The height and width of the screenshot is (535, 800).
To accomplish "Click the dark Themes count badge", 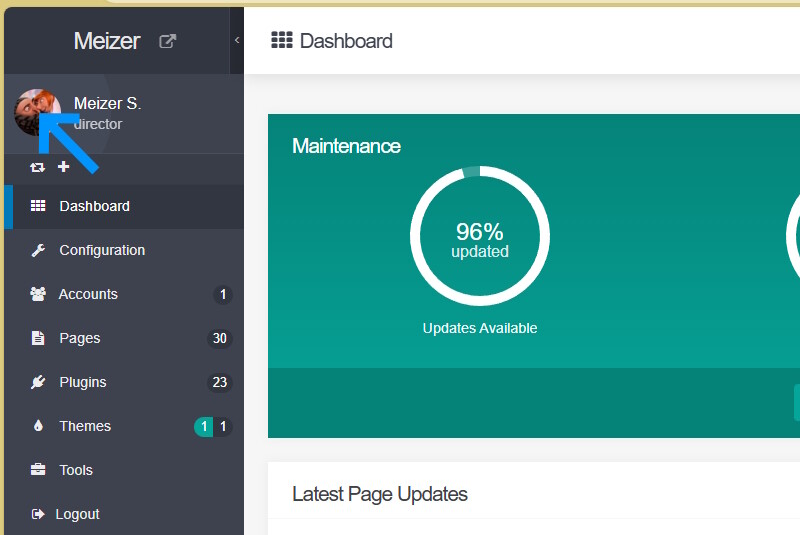I will [x=223, y=426].
